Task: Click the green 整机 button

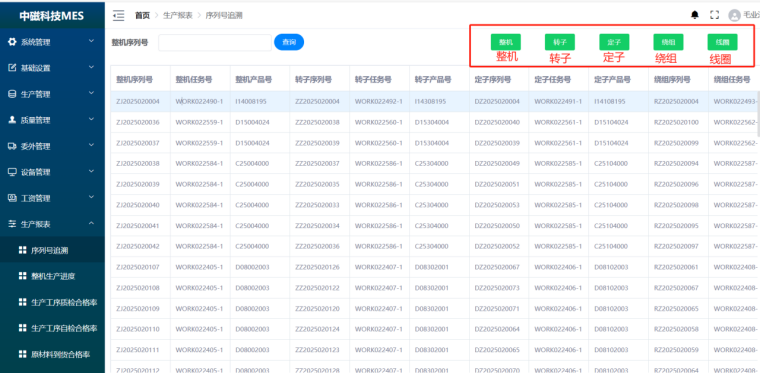Action: point(506,42)
